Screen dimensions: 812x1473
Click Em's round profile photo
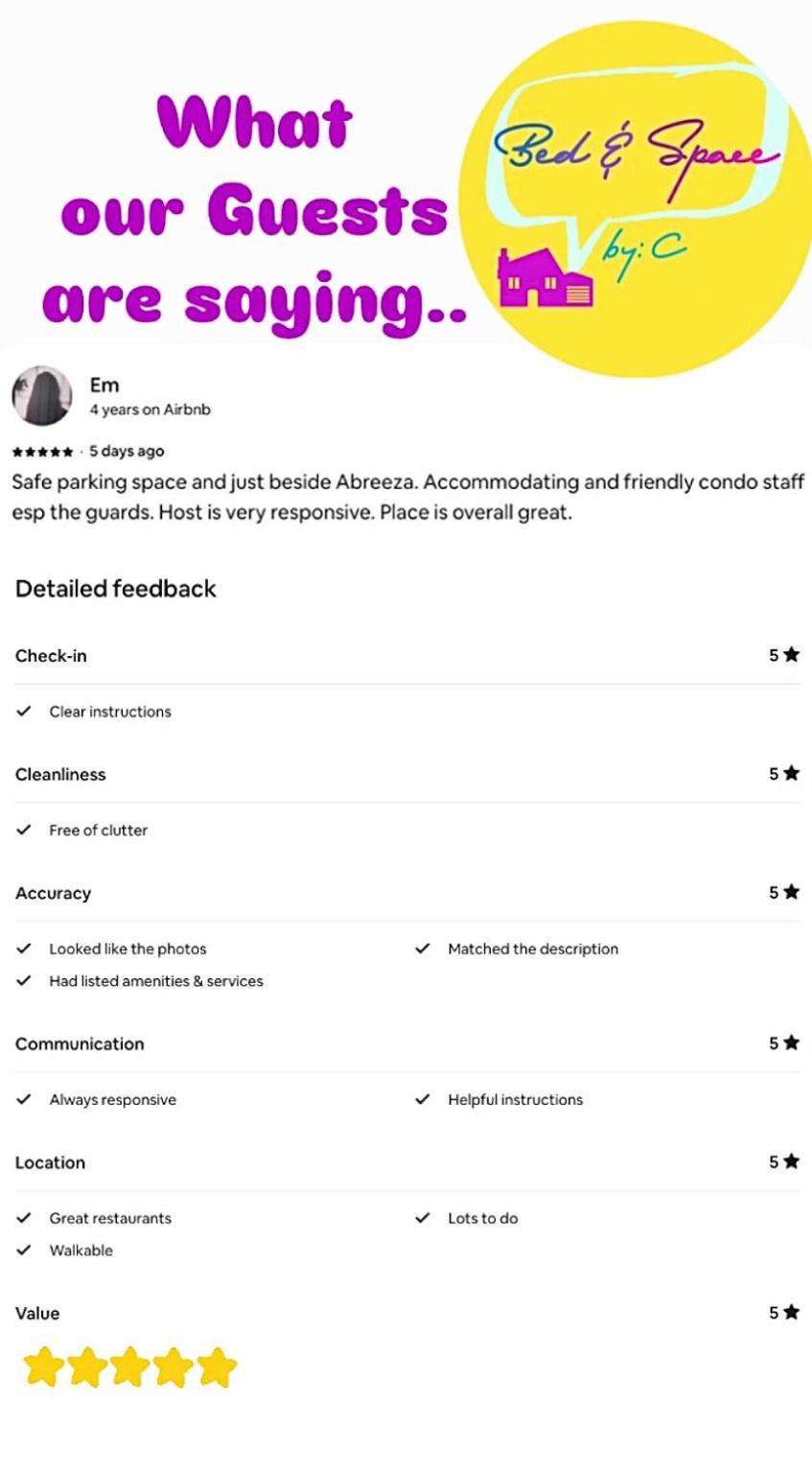[x=42, y=395]
